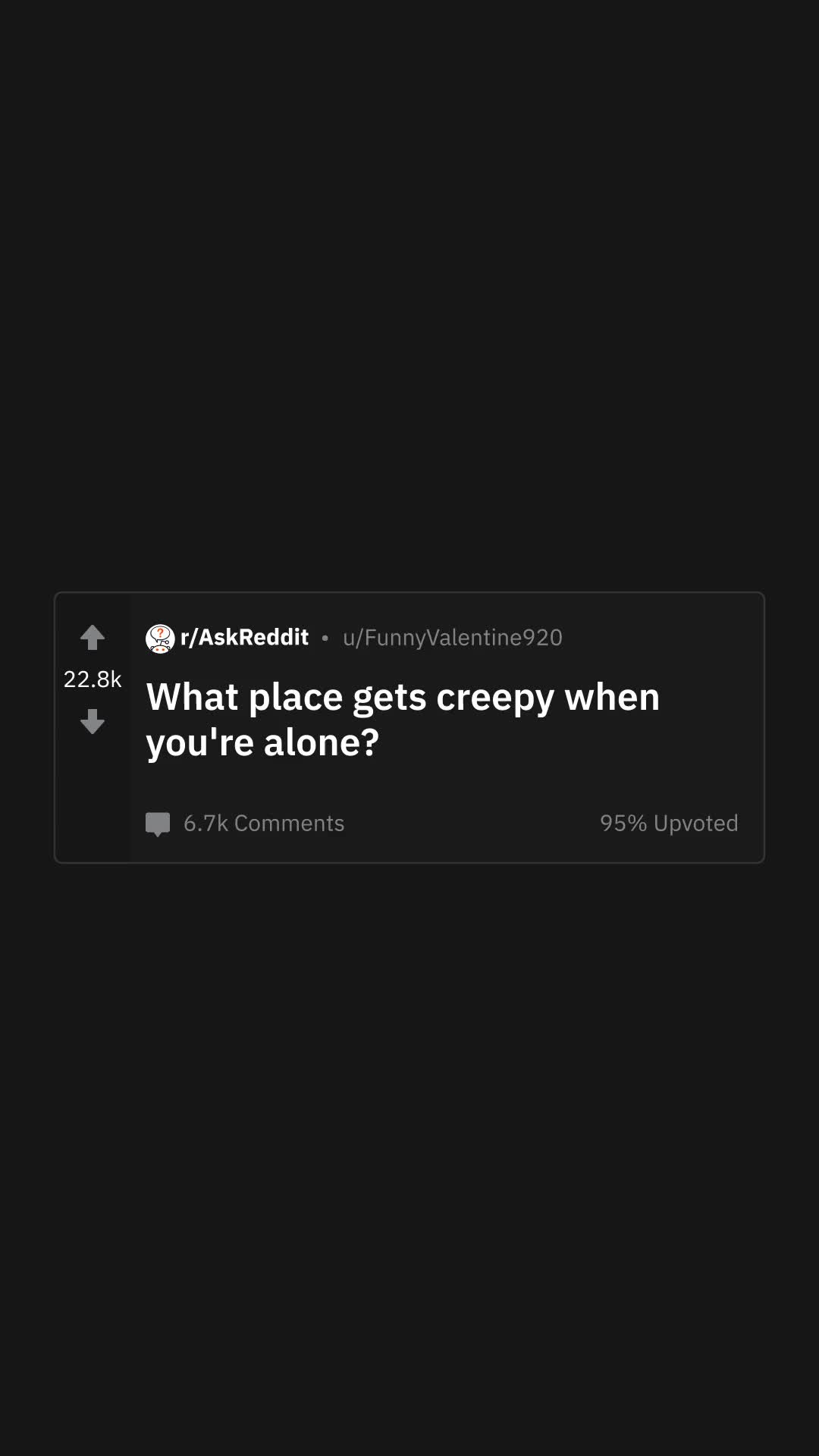Image resolution: width=819 pixels, height=1456 pixels.
Task: Tap the comment bubble icon
Action: click(158, 824)
